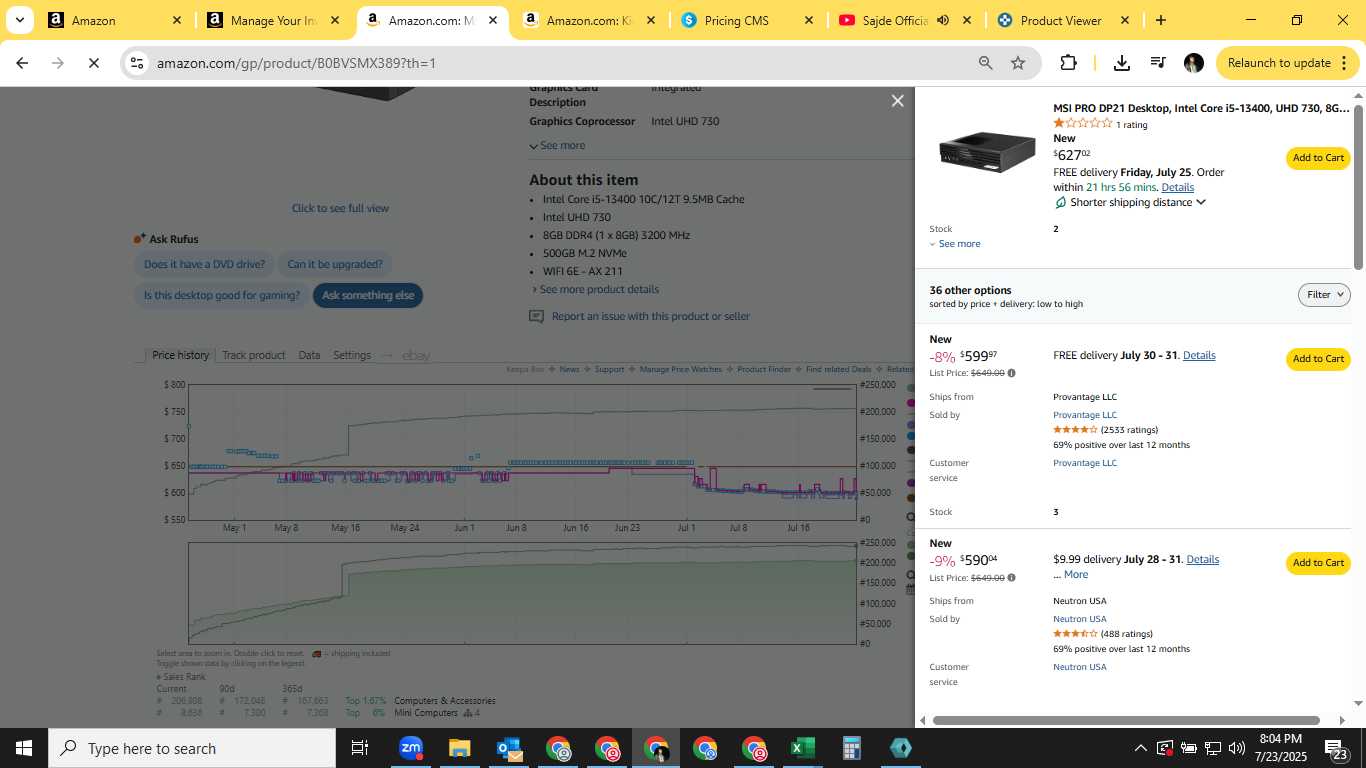Click the info icon beside Neutron list price
This screenshot has width=1366, height=768.
click(1011, 577)
